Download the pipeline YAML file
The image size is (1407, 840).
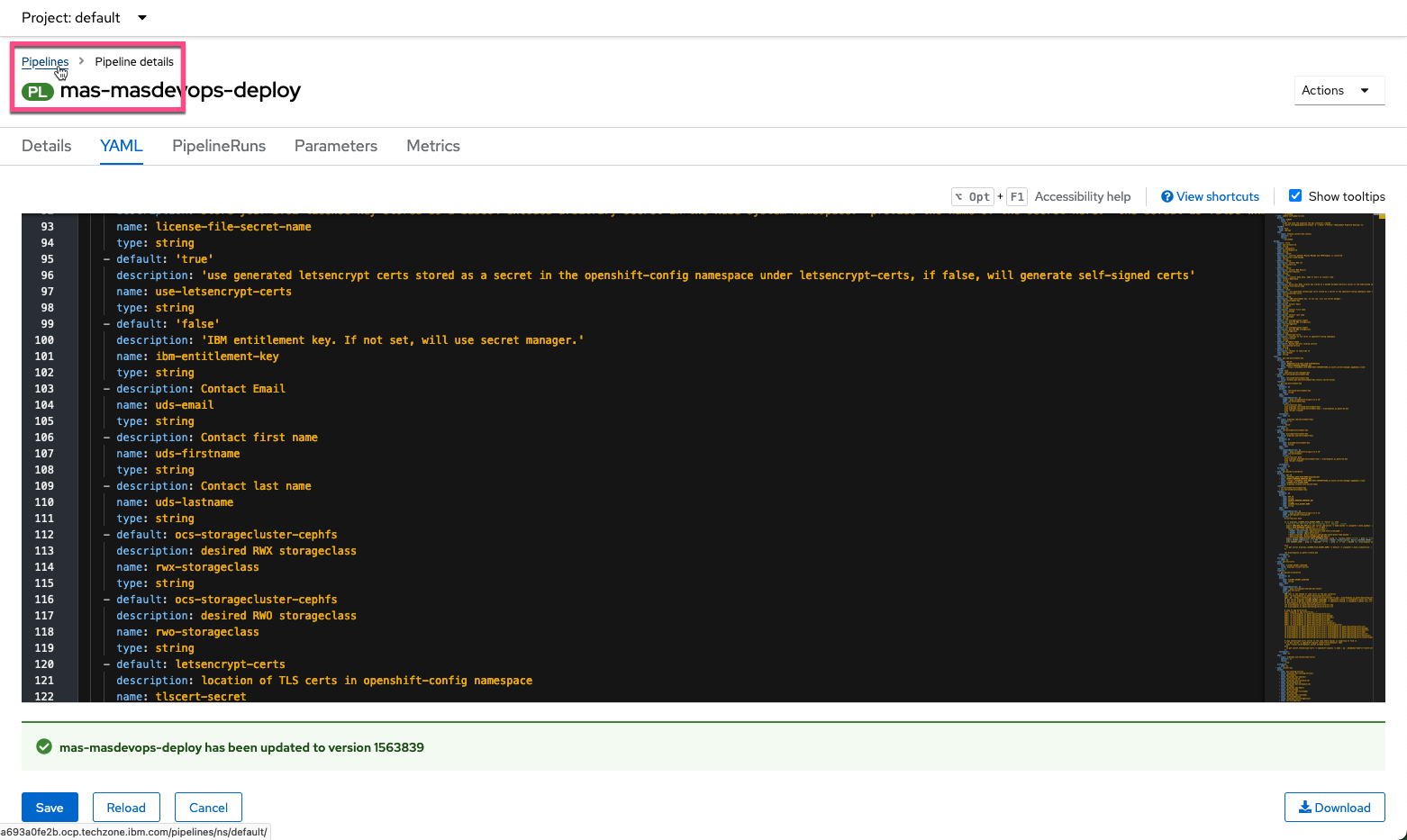(1334, 808)
